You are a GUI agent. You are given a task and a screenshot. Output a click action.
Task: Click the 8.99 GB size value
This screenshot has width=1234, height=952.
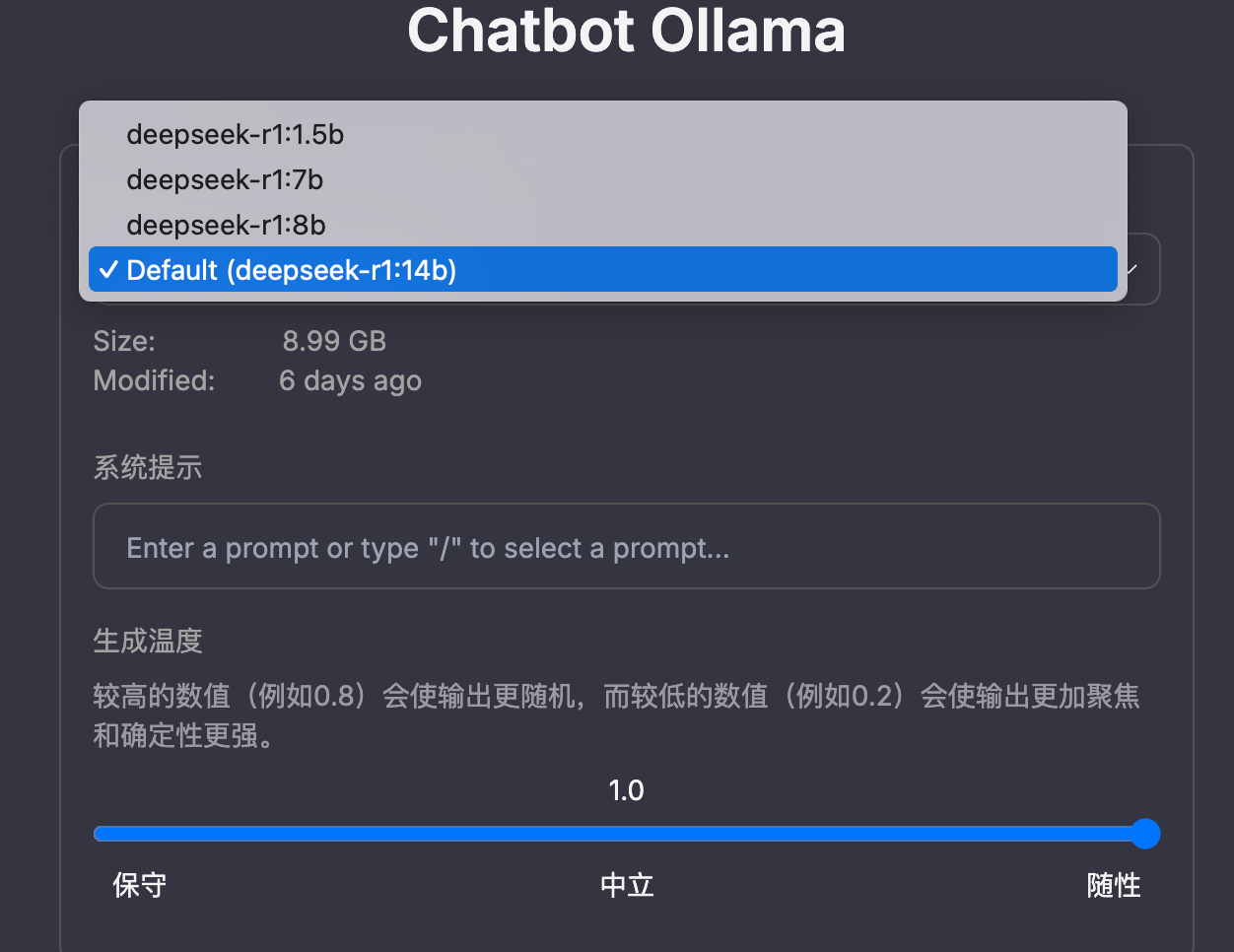[334, 341]
